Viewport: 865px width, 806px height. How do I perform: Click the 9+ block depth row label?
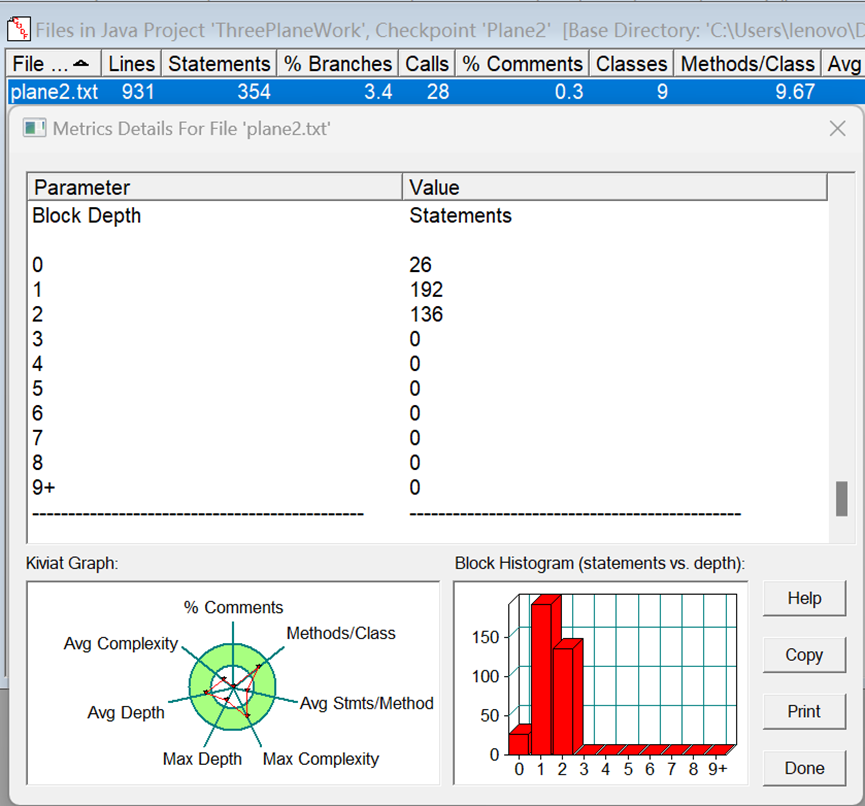coord(44,488)
